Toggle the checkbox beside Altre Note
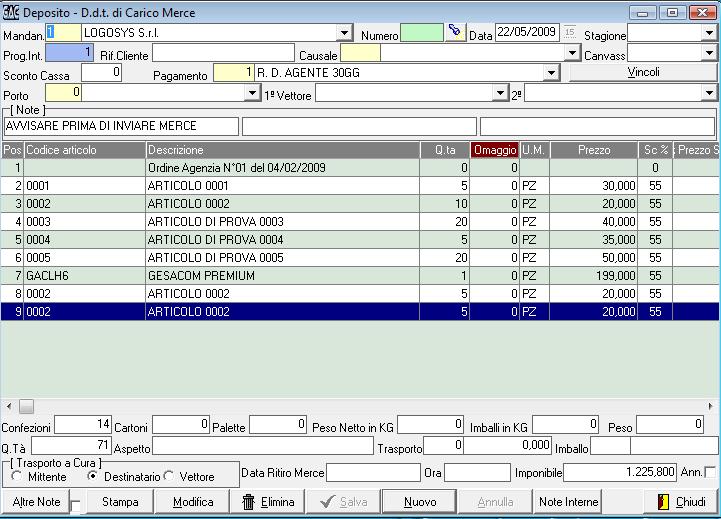721x519 pixels. click(x=76, y=506)
